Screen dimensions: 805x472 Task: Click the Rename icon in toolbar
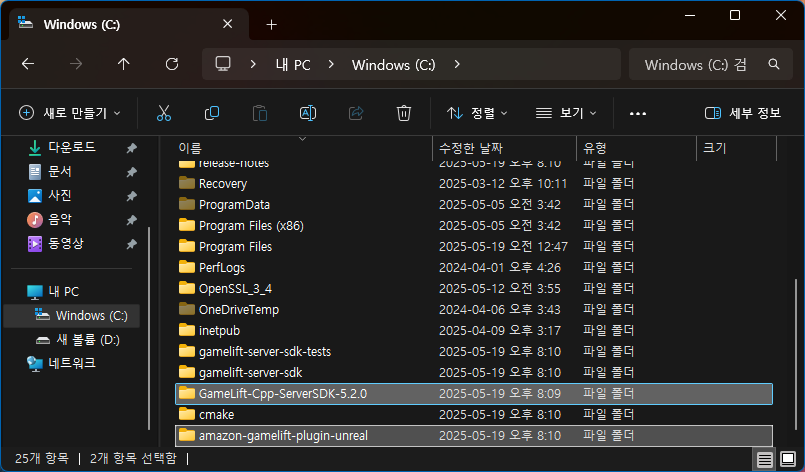pos(308,113)
